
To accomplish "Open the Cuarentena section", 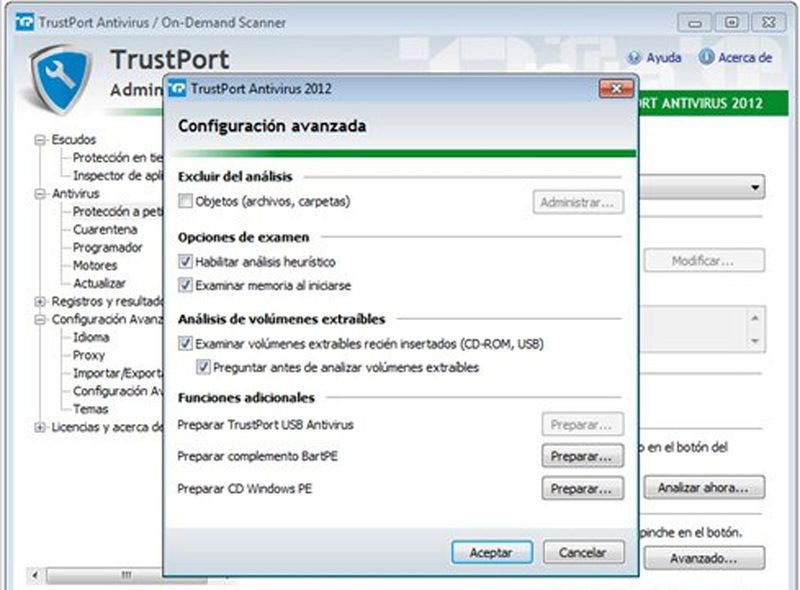I will [105, 230].
